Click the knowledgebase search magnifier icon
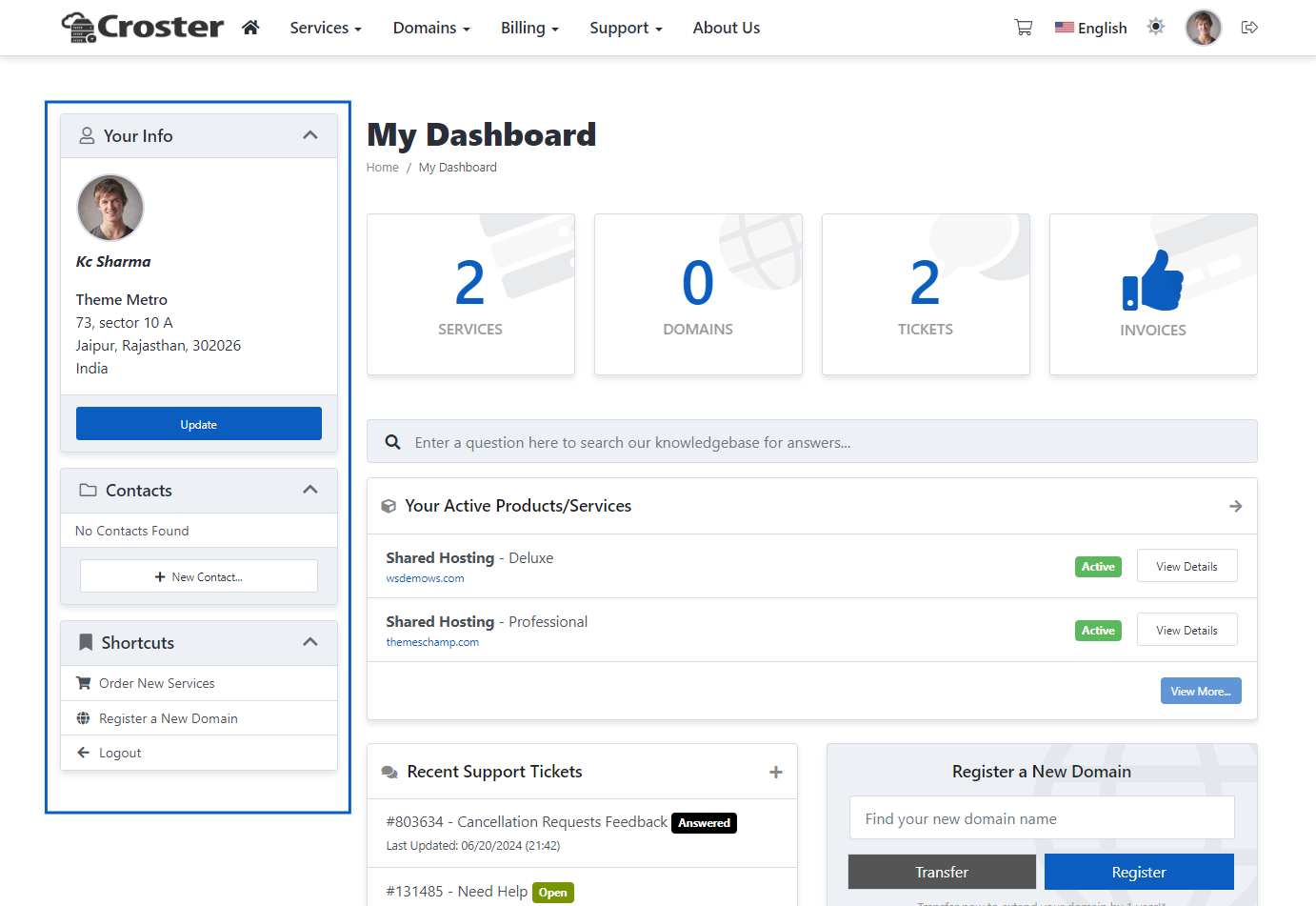Screen dimensions: 1316x906 (x=392, y=442)
